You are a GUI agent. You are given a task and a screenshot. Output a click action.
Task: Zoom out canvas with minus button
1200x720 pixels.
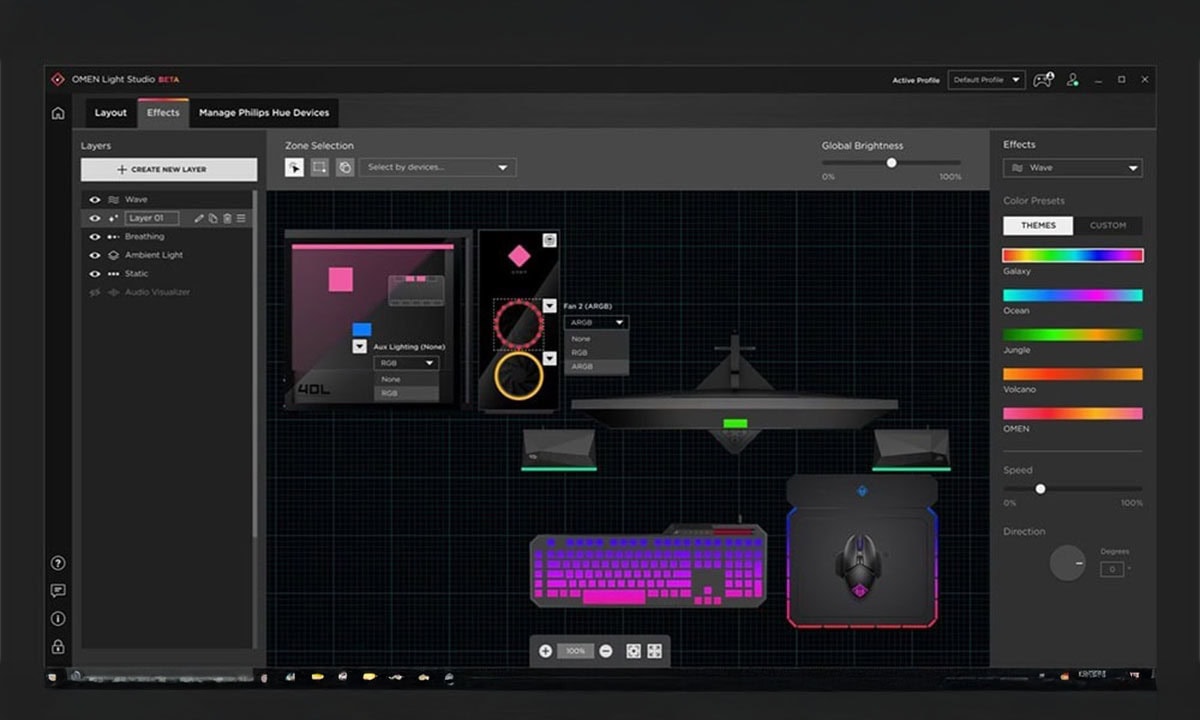click(606, 651)
